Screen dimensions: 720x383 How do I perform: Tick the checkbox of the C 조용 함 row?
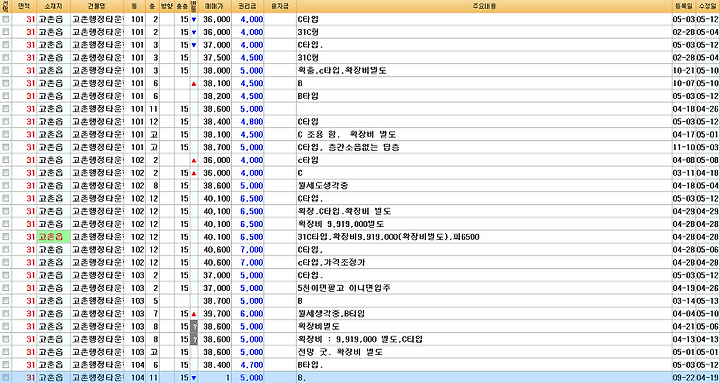click(x=6, y=135)
